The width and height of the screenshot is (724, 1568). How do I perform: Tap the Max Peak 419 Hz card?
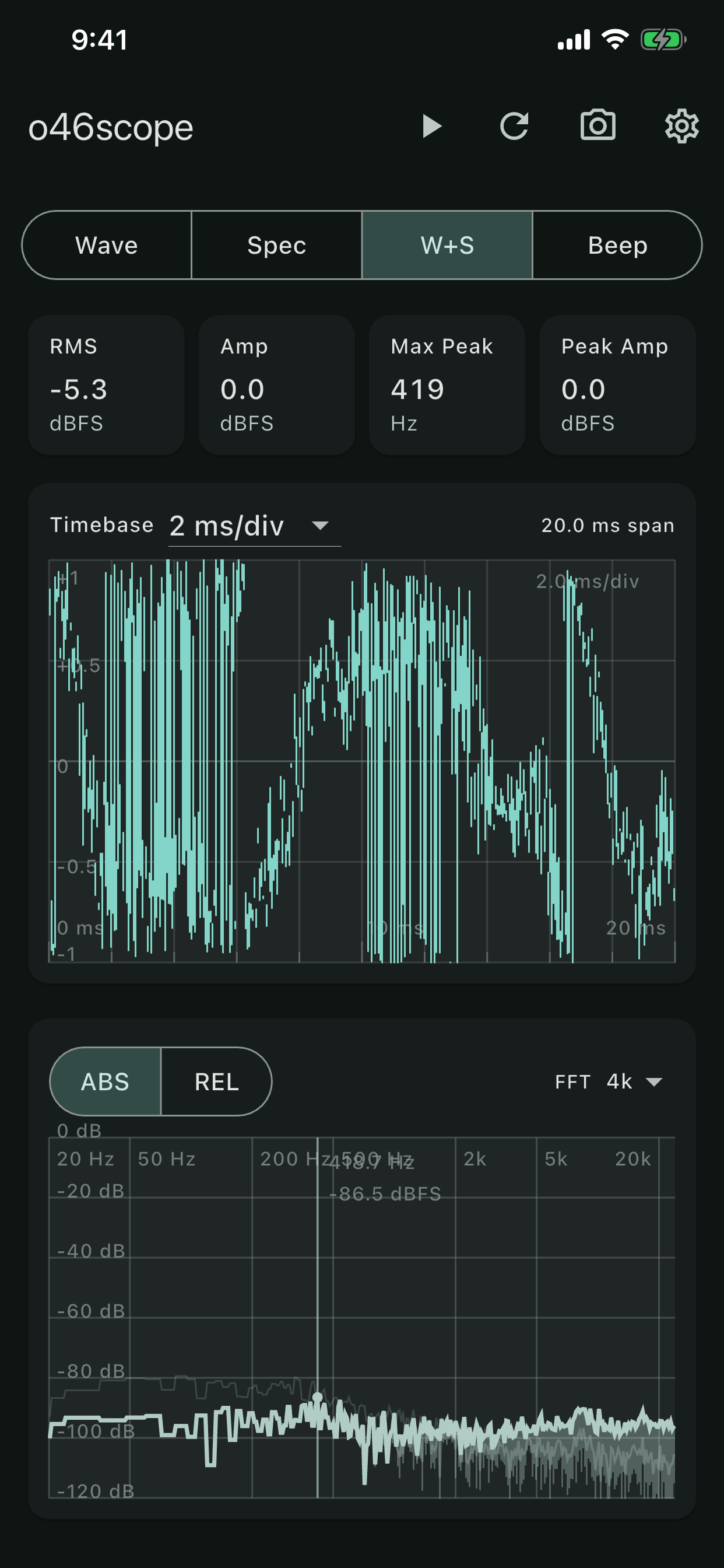447,384
